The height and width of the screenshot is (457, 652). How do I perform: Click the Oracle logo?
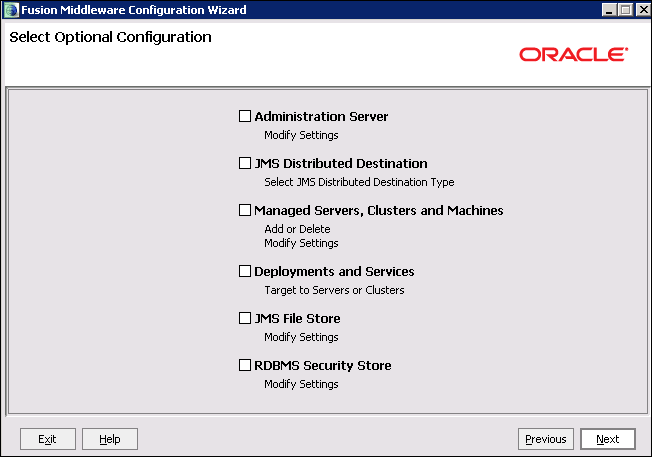tap(573, 54)
